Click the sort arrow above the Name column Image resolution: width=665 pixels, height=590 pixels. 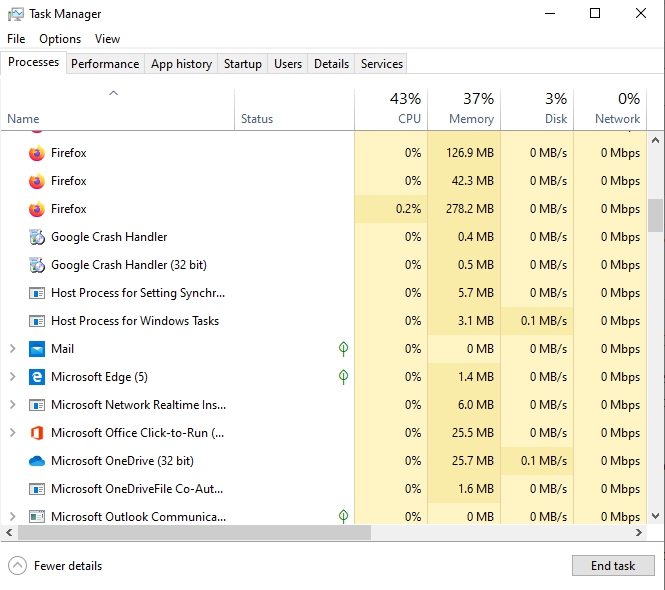click(x=113, y=93)
